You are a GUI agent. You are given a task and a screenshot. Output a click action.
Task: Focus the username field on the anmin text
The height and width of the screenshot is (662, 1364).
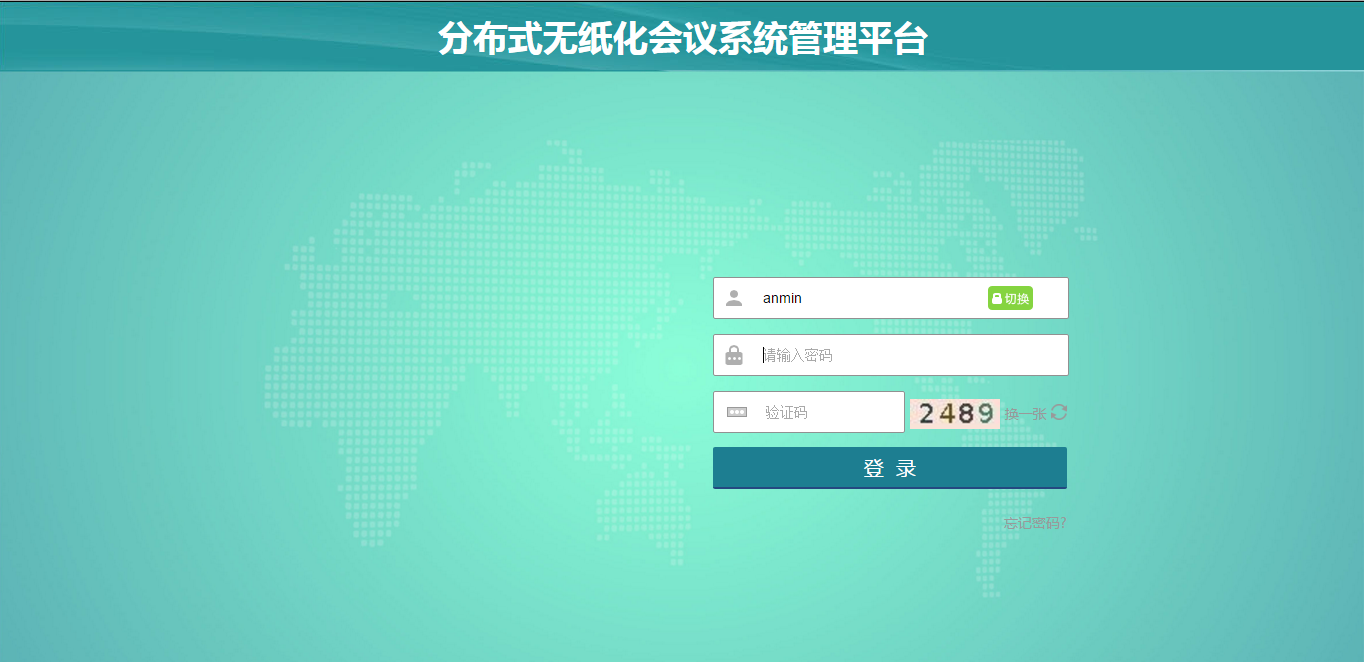click(782, 298)
